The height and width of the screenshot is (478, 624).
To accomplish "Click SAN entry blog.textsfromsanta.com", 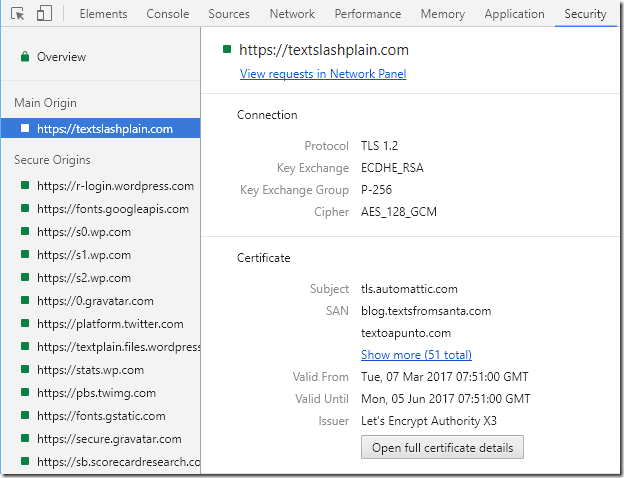I will (x=426, y=310).
